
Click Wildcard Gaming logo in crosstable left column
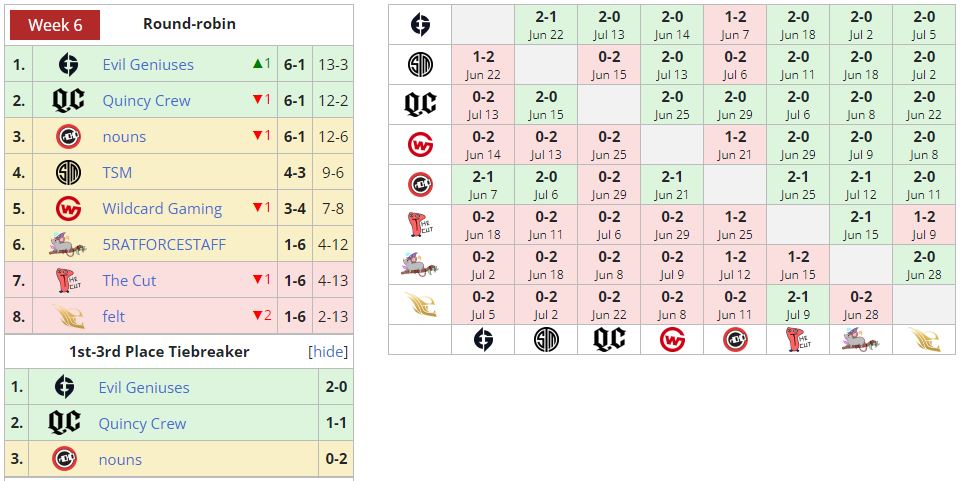(420, 145)
